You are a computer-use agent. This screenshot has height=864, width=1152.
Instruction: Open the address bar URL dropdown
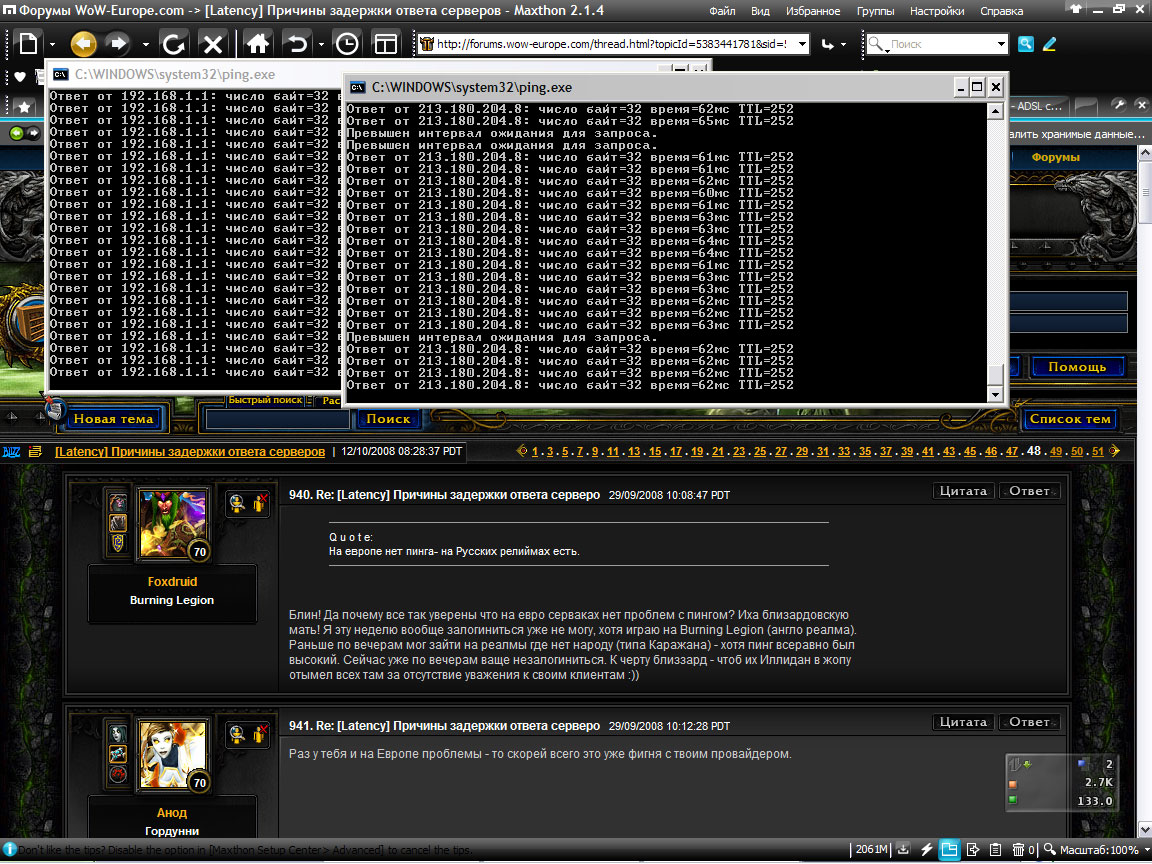(x=802, y=44)
